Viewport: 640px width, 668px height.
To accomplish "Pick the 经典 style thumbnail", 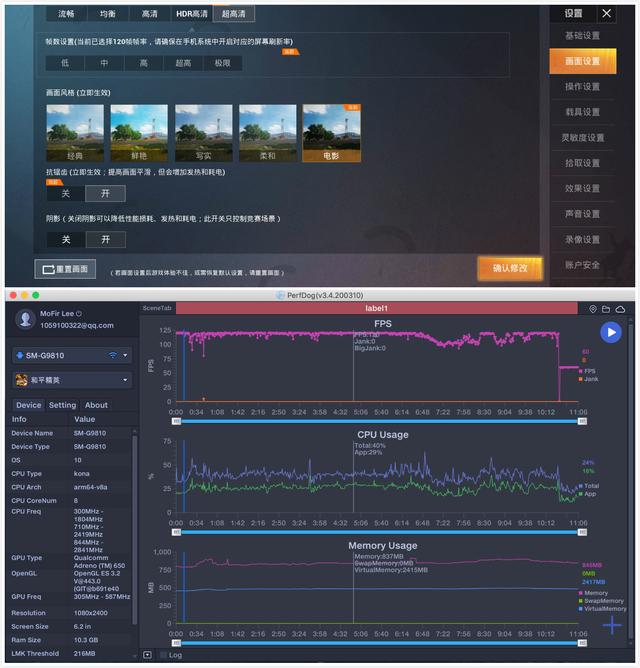I will (75, 133).
